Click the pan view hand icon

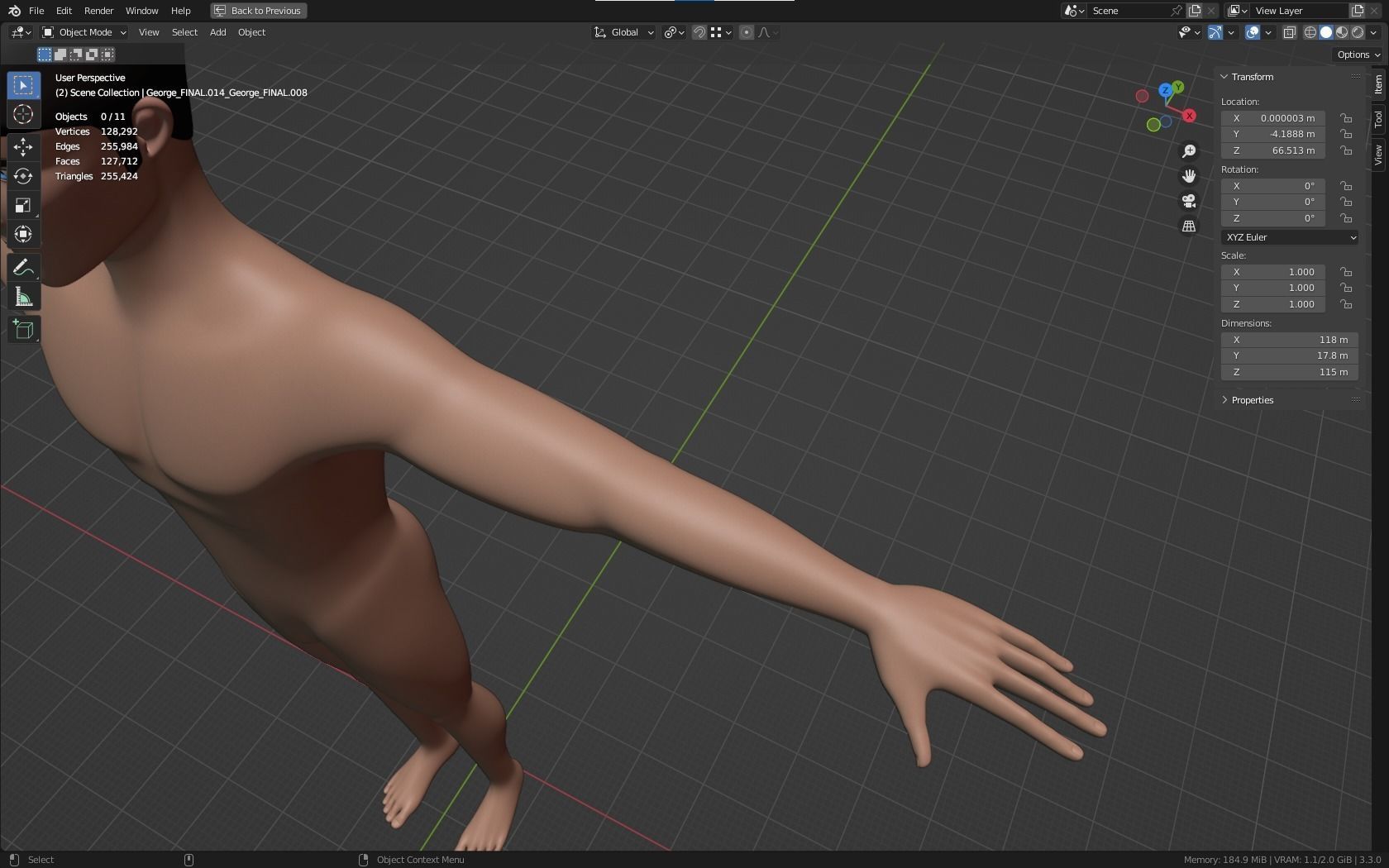pos(1189,176)
